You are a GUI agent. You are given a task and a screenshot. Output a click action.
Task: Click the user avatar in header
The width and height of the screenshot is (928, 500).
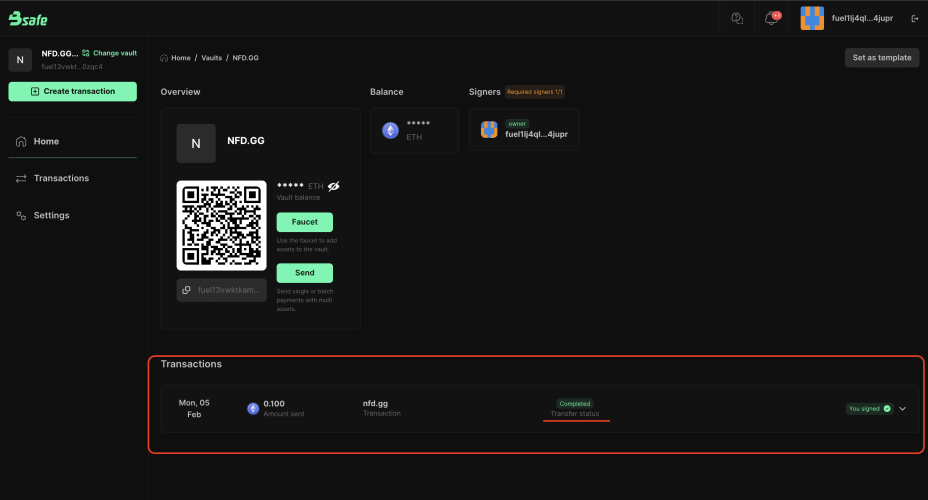[812, 18]
